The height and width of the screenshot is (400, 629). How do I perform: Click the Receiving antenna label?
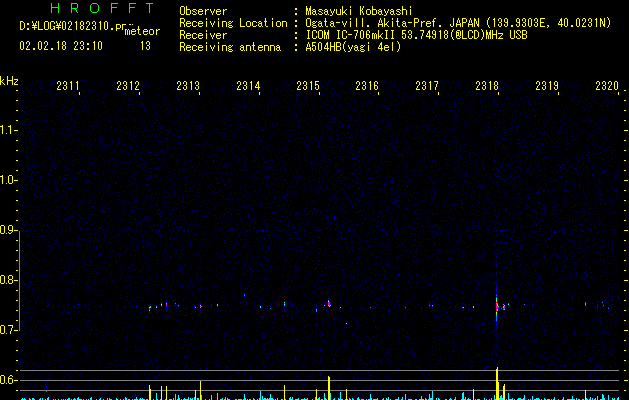click(x=230, y=47)
